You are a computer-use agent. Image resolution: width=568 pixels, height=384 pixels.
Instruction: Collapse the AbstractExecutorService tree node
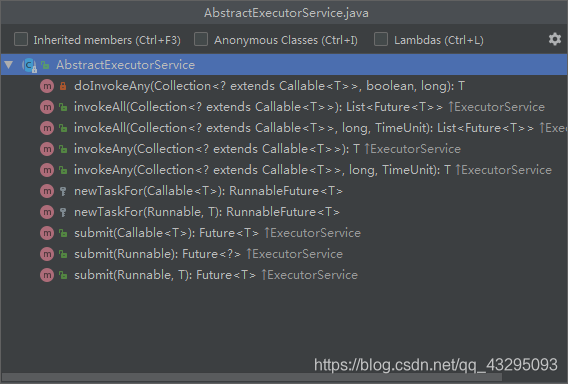point(9,65)
